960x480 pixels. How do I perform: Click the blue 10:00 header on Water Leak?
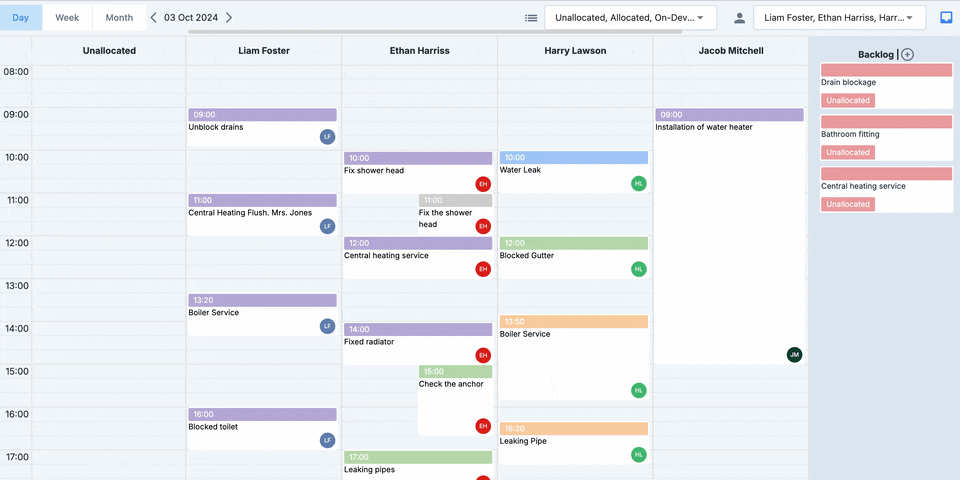[573, 157]
